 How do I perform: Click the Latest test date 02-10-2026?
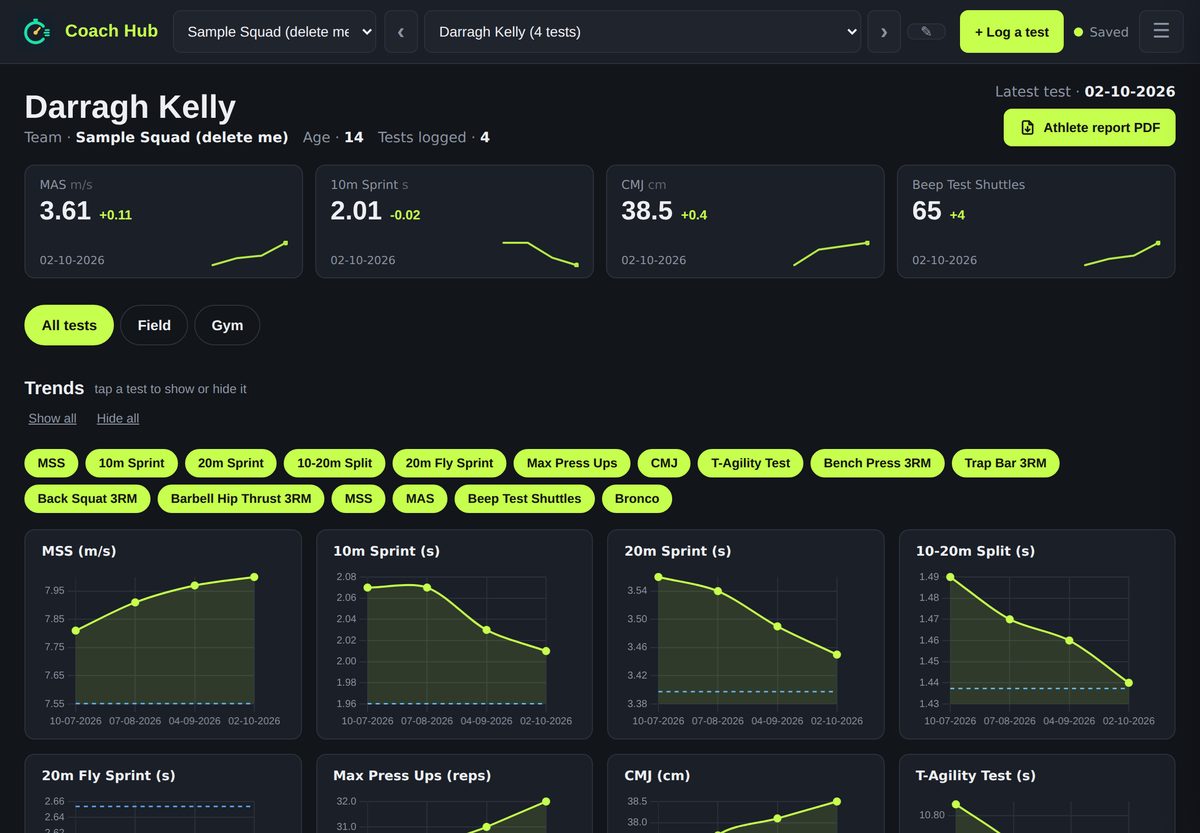(x=1130, y=91)
